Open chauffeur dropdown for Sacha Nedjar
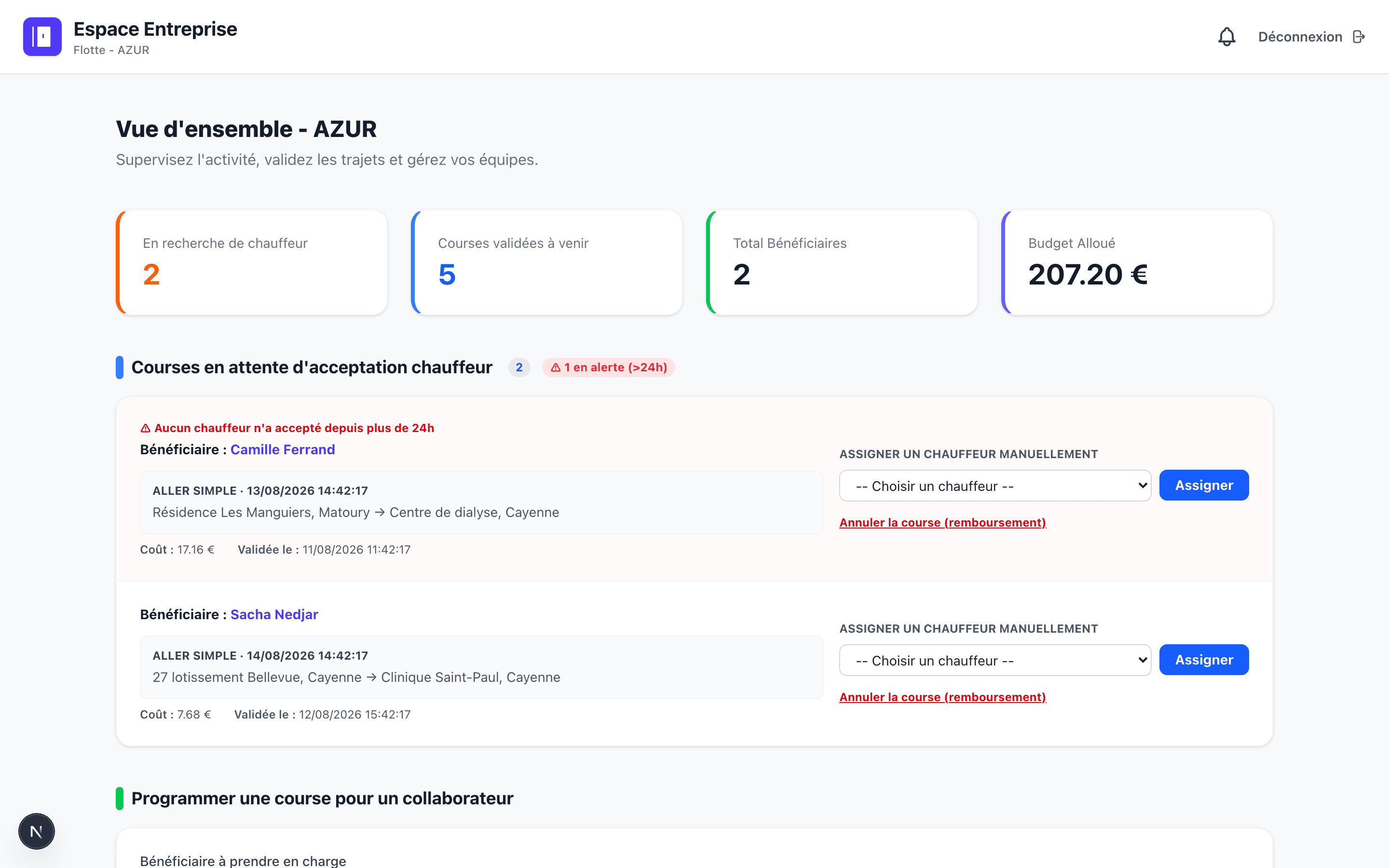 994,660
